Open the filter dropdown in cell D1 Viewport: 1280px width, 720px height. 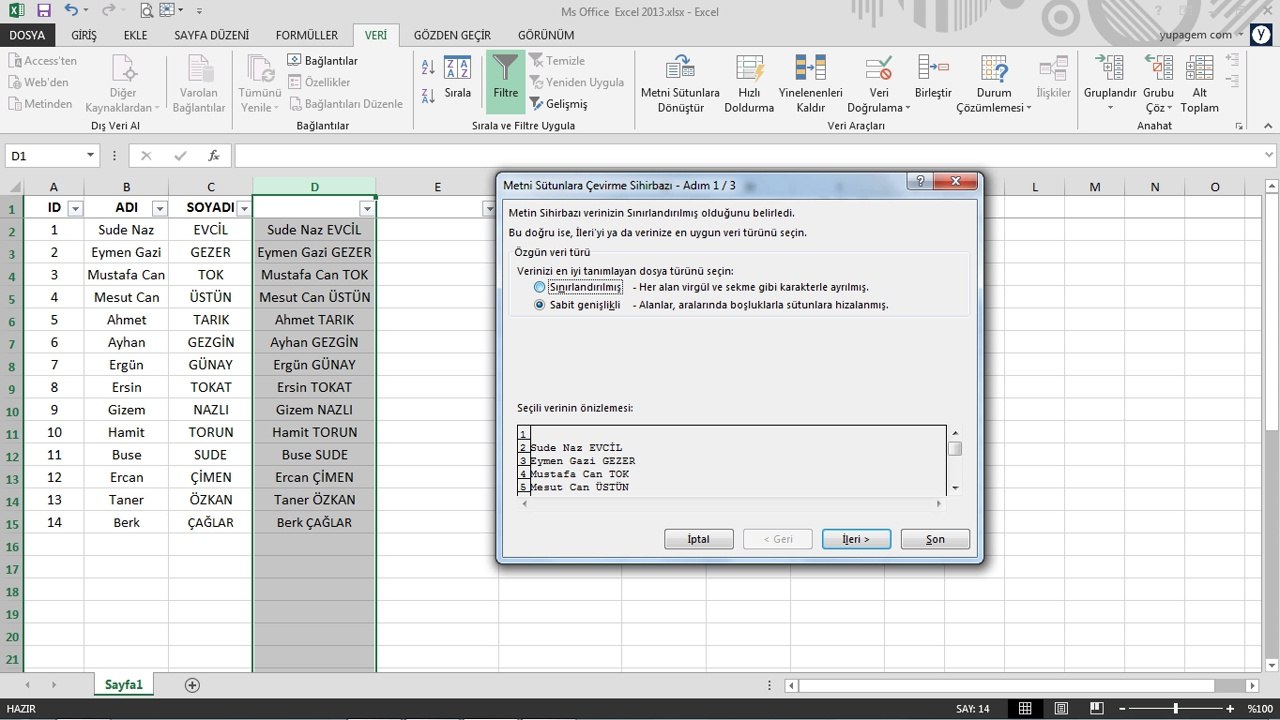[366, 208]
